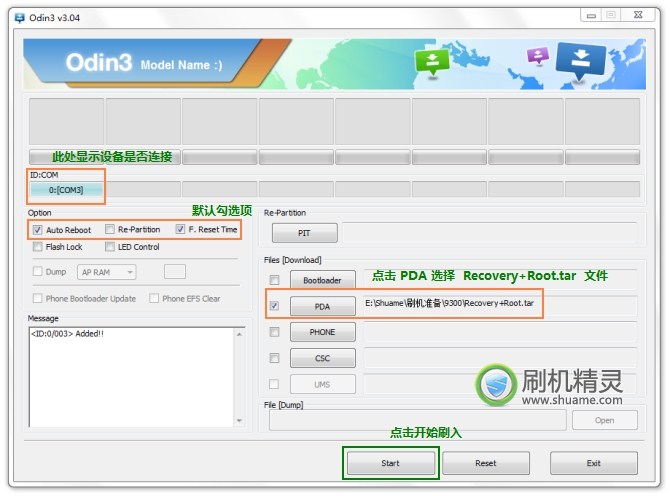
Task: Uncheck the PDA file checkbox
Action: pyautogui.click(x=274, y=306)
